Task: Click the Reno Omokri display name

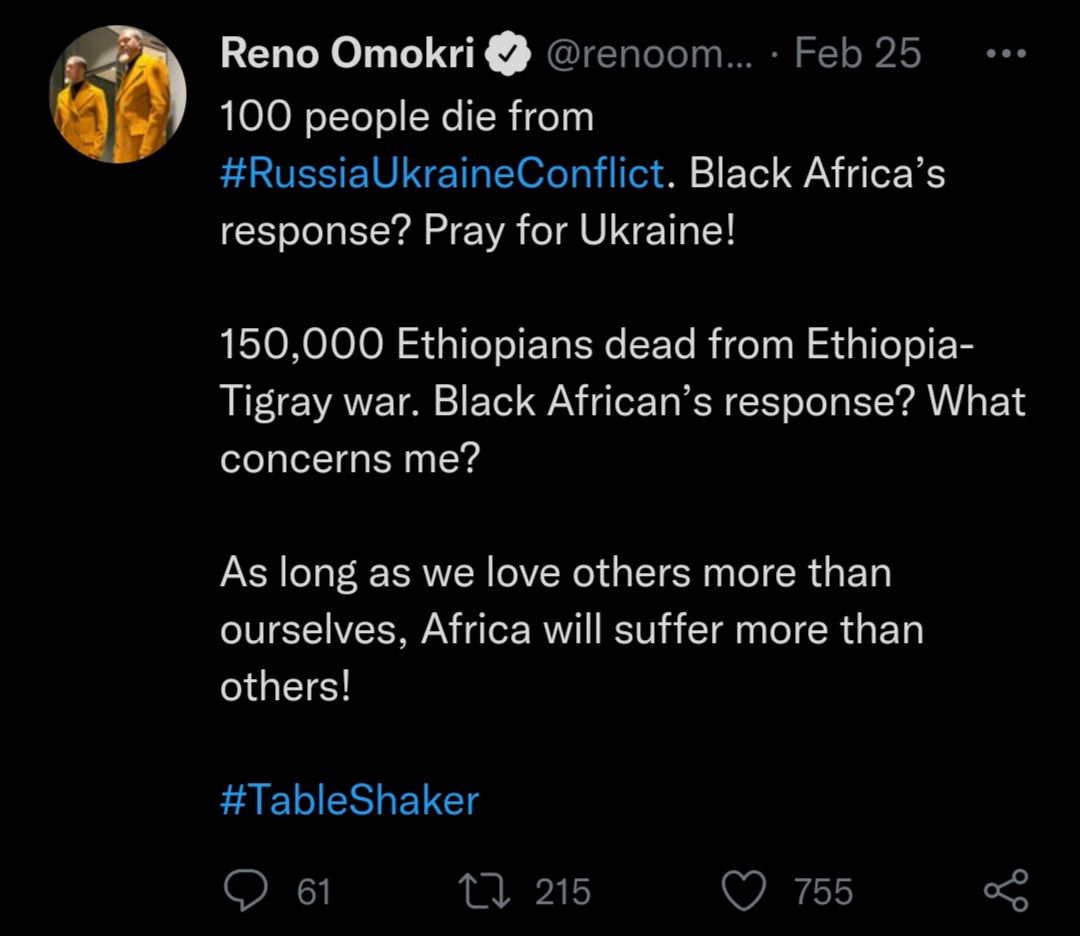Action: (347, 55)
